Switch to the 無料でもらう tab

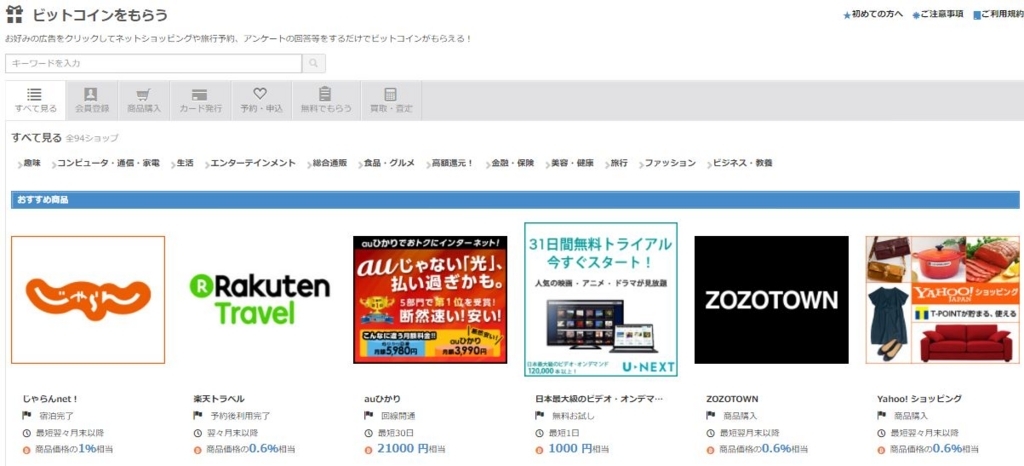326,101
